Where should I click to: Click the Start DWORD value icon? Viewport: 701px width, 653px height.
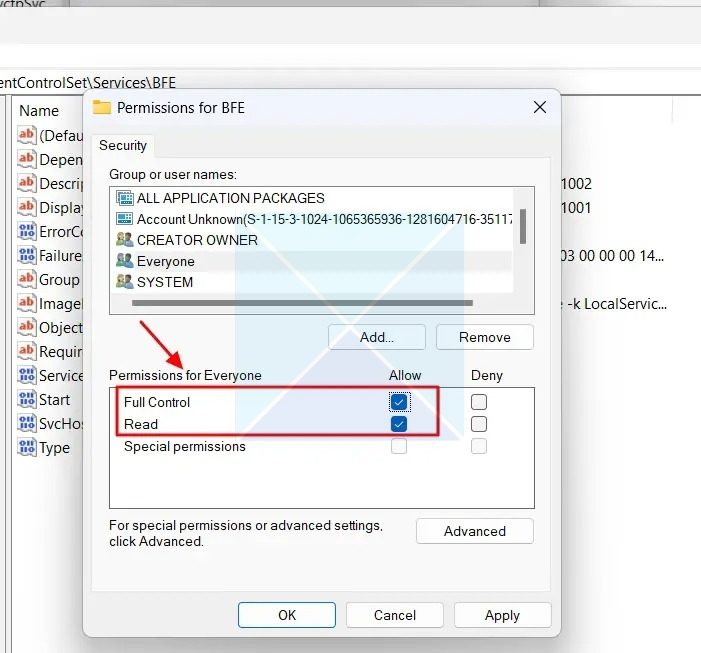click(27, 399)
